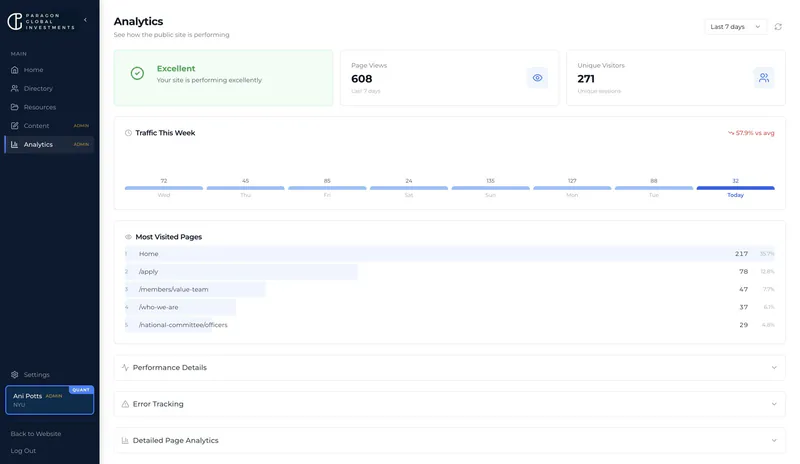Open Content in sidebar menu
Image resolution: width=800 pixels, height=464 pixels.
(x=49, y=126)
